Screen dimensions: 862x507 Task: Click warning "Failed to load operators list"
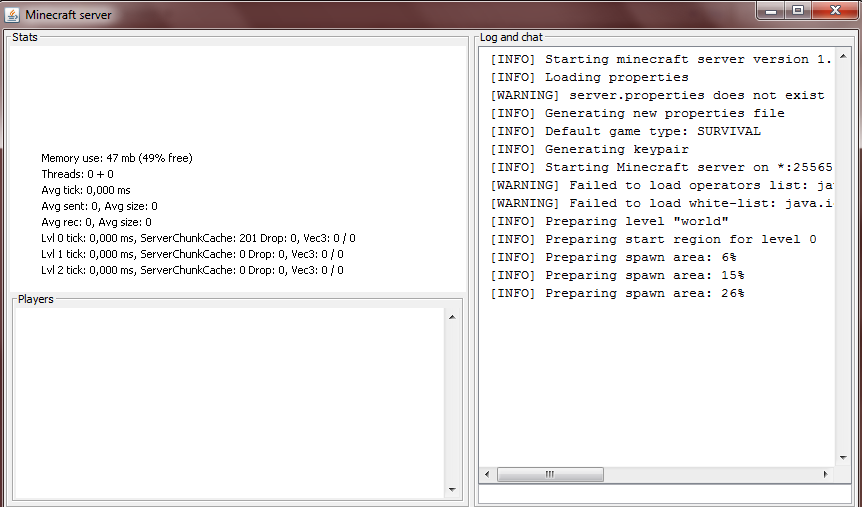pos(661,186)
